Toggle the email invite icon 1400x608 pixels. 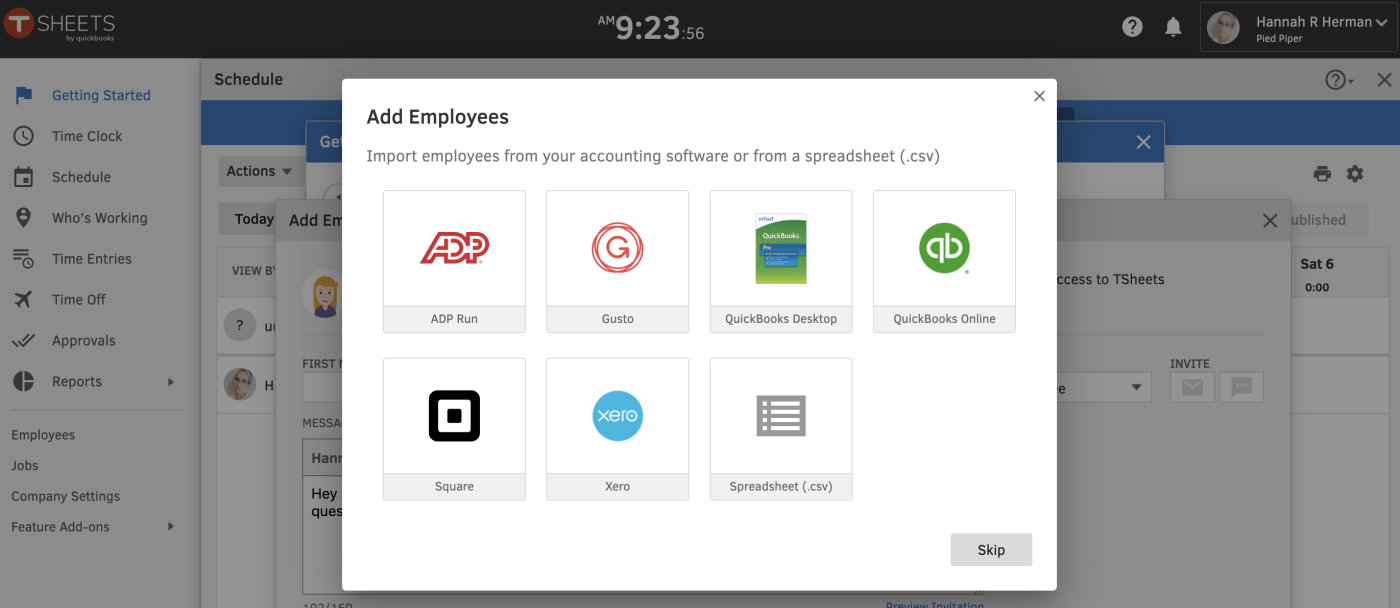tap(1192, 387)
